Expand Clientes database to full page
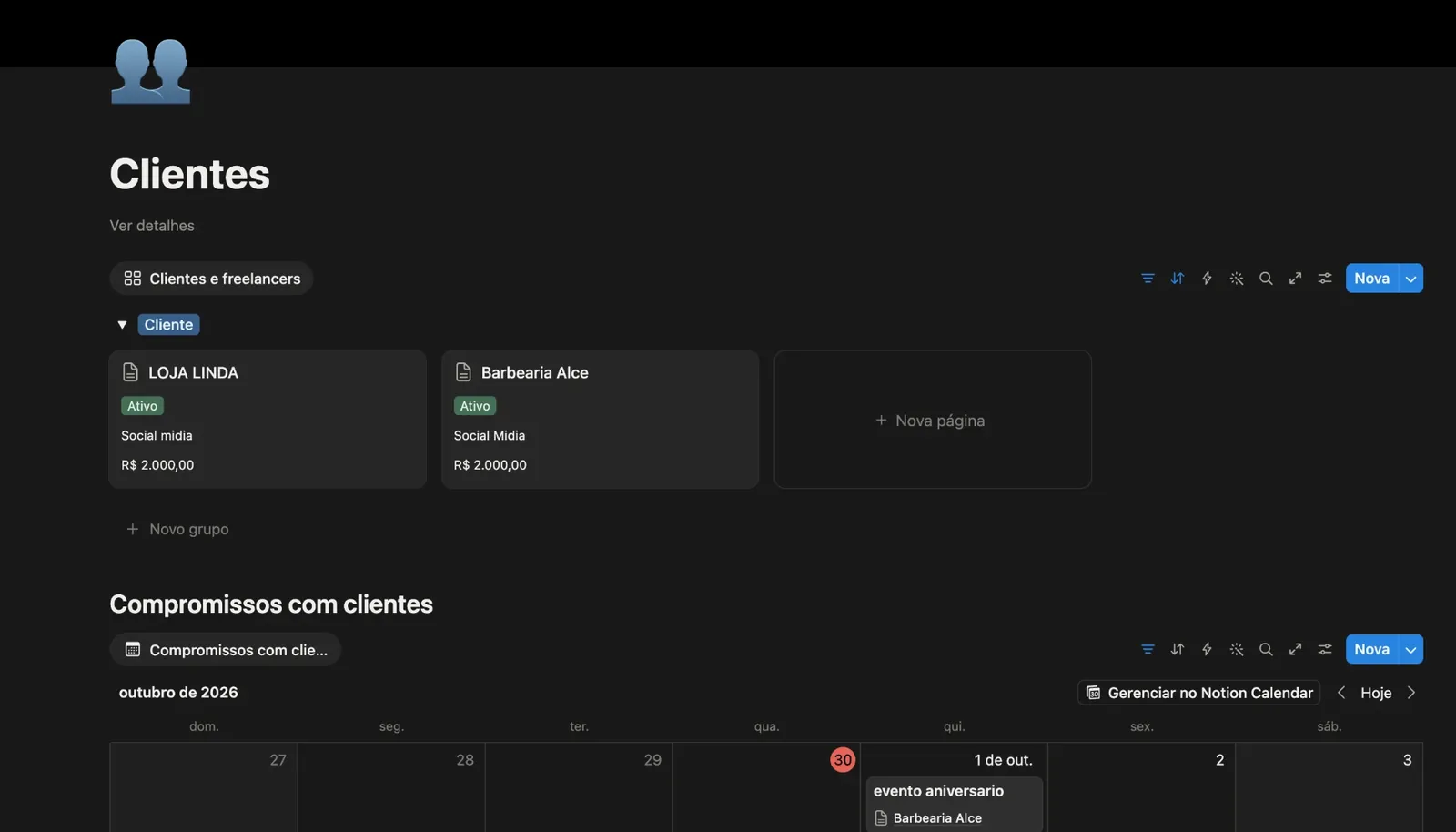1456x832 pixels. pos(1295,279)
